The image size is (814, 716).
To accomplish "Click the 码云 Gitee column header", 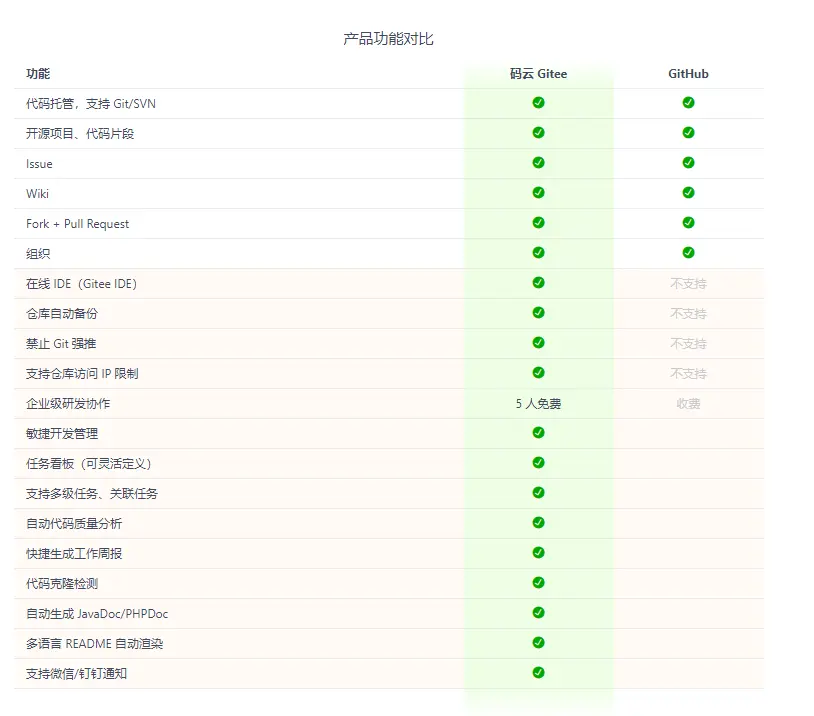I will [x=538, y=74].
